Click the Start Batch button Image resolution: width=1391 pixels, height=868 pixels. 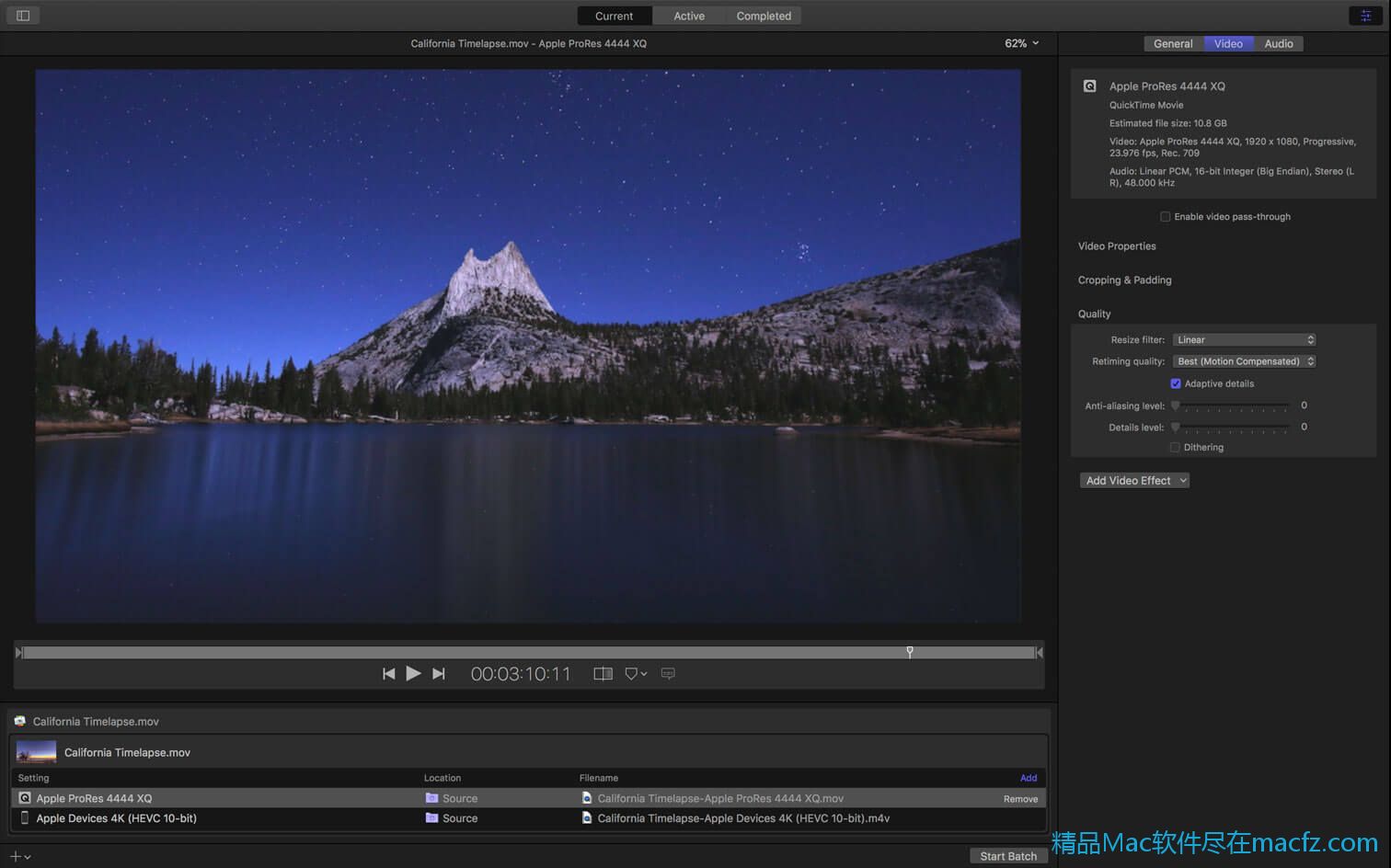tap(1007, 856)
